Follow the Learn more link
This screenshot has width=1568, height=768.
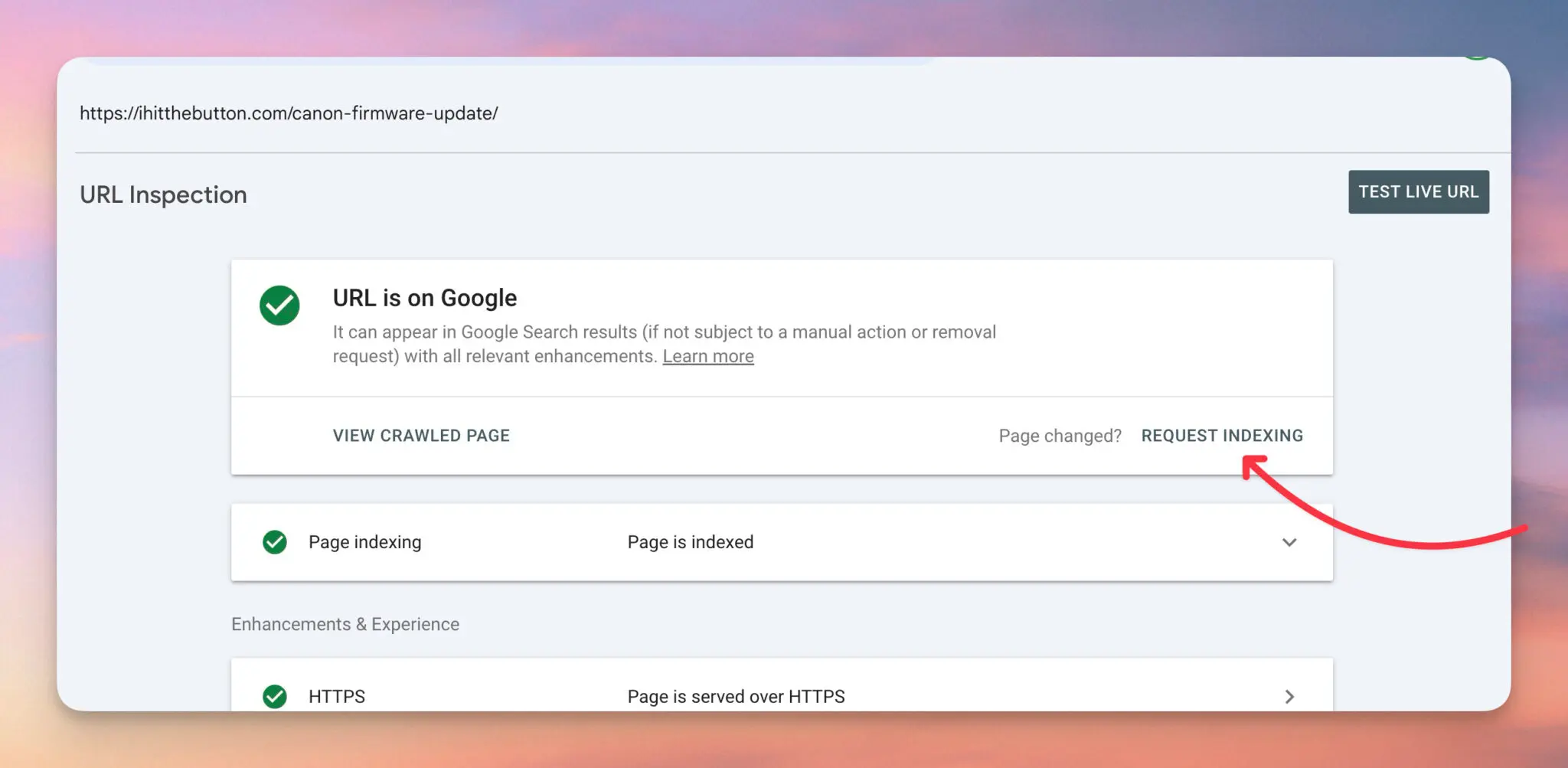(x=708, y=356)
